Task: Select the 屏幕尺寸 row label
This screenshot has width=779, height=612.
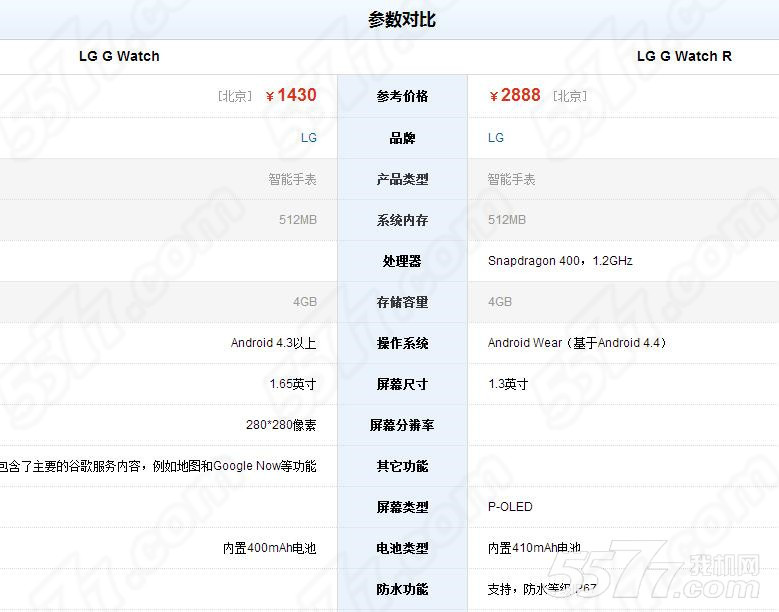Action: [x=402, y=384]
